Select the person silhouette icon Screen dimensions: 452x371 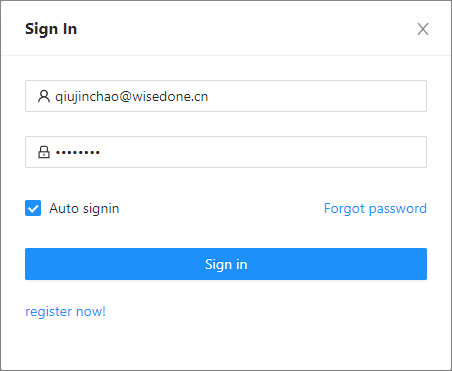(44, 96)
